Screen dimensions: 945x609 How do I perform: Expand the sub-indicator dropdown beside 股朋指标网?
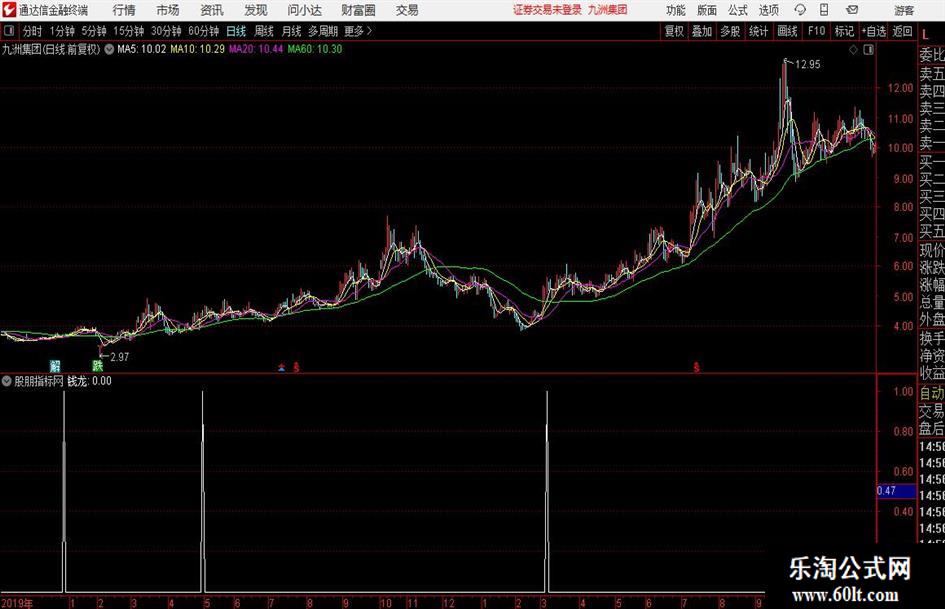pyautogui.click(x=7, y=381)
